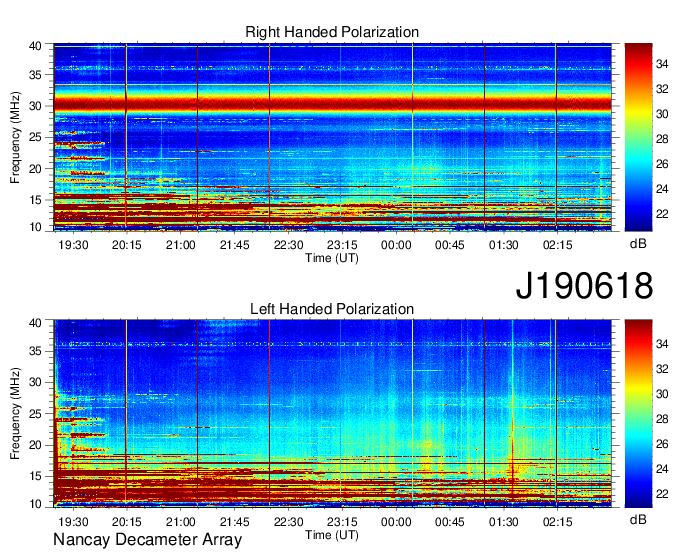
Task: Click the 40 MHz frequency tick, Right Handed plot
Action: click(35, 46)
